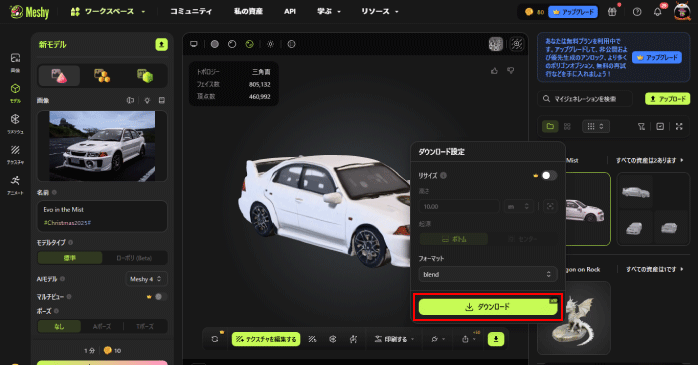This screenshot has height=365, width=698.
Task: Open the テクスチャ (Texture) sidebar tool
Action: tap(15, 154)
